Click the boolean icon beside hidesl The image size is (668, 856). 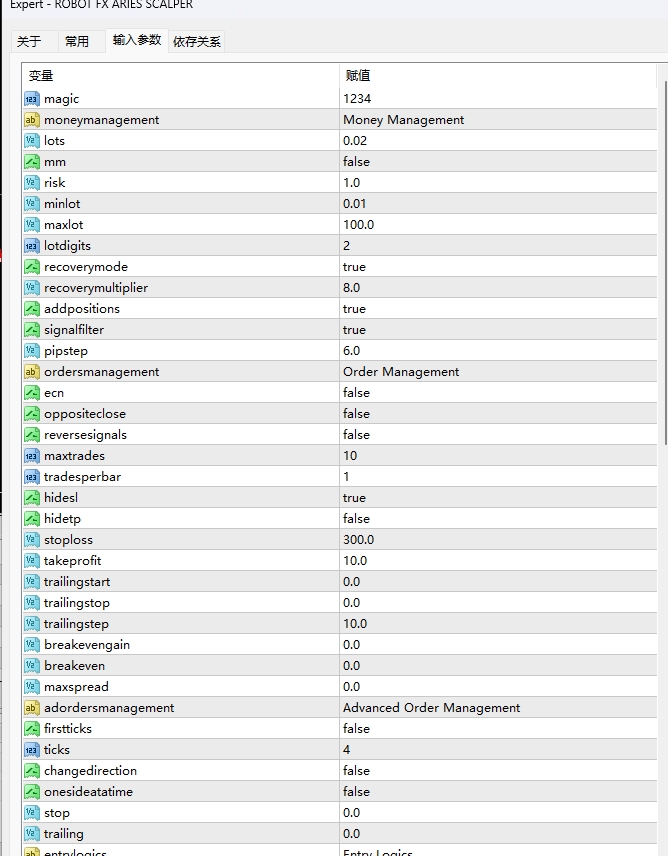[31, 498]
